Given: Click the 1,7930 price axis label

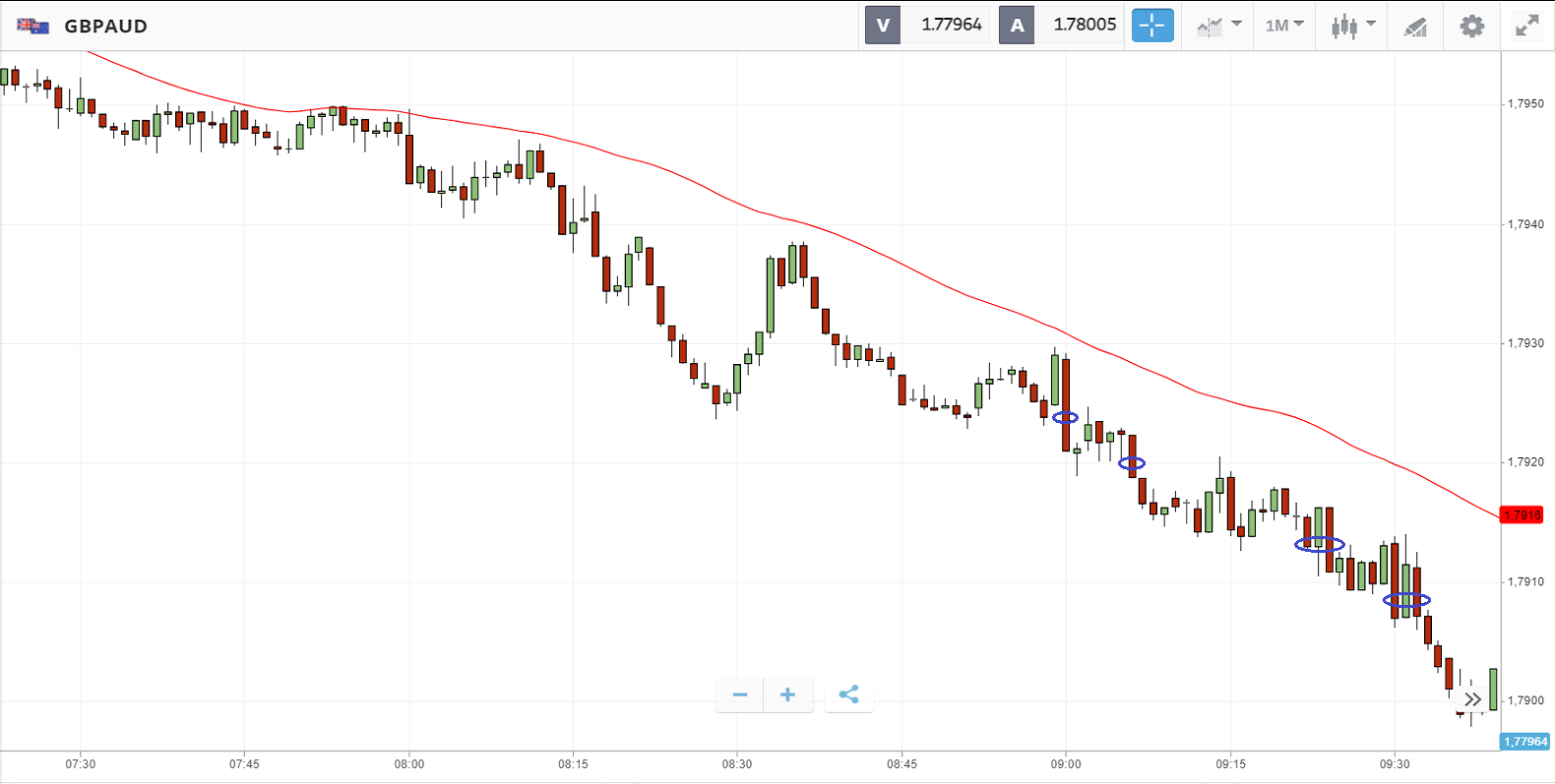Looking at the screenshot, I should pyautogui.click(x=1525, y=343).
